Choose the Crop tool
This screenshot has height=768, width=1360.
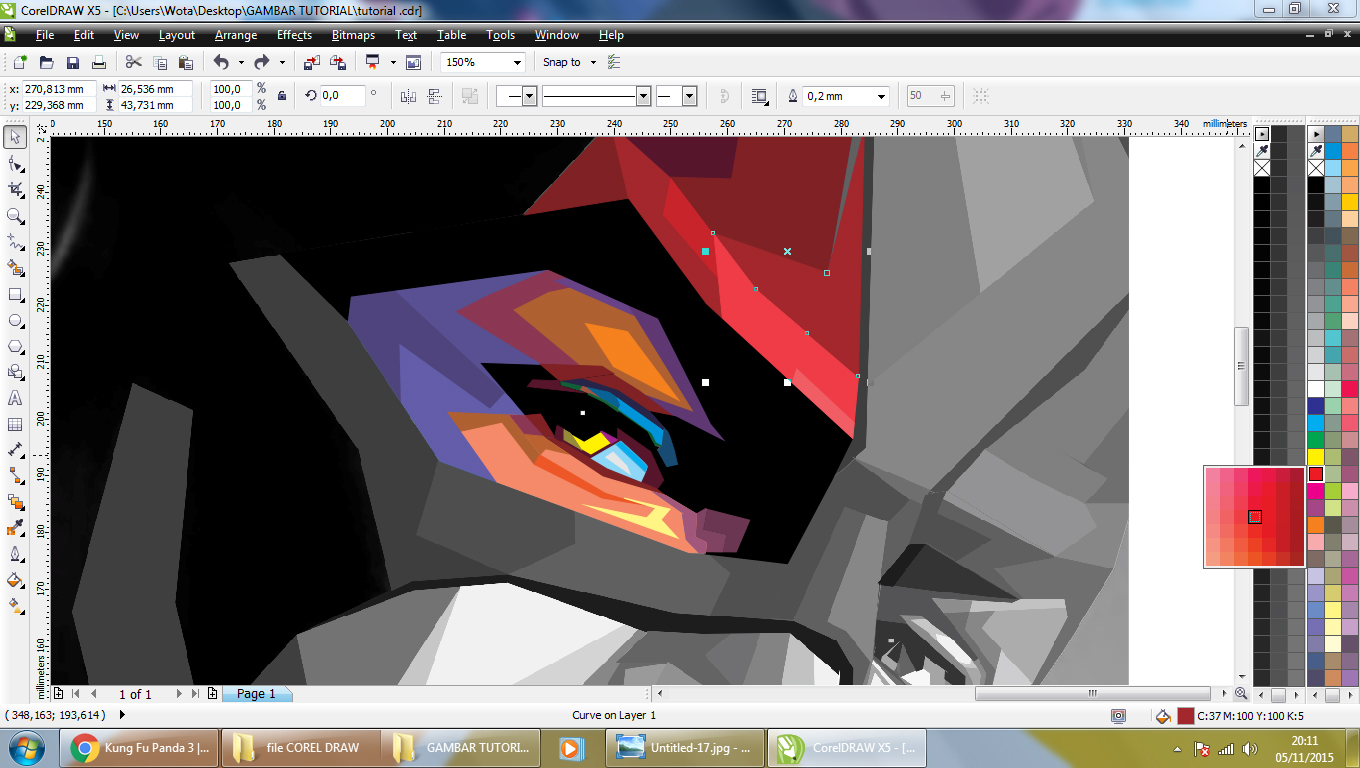(x=15, y=189)
